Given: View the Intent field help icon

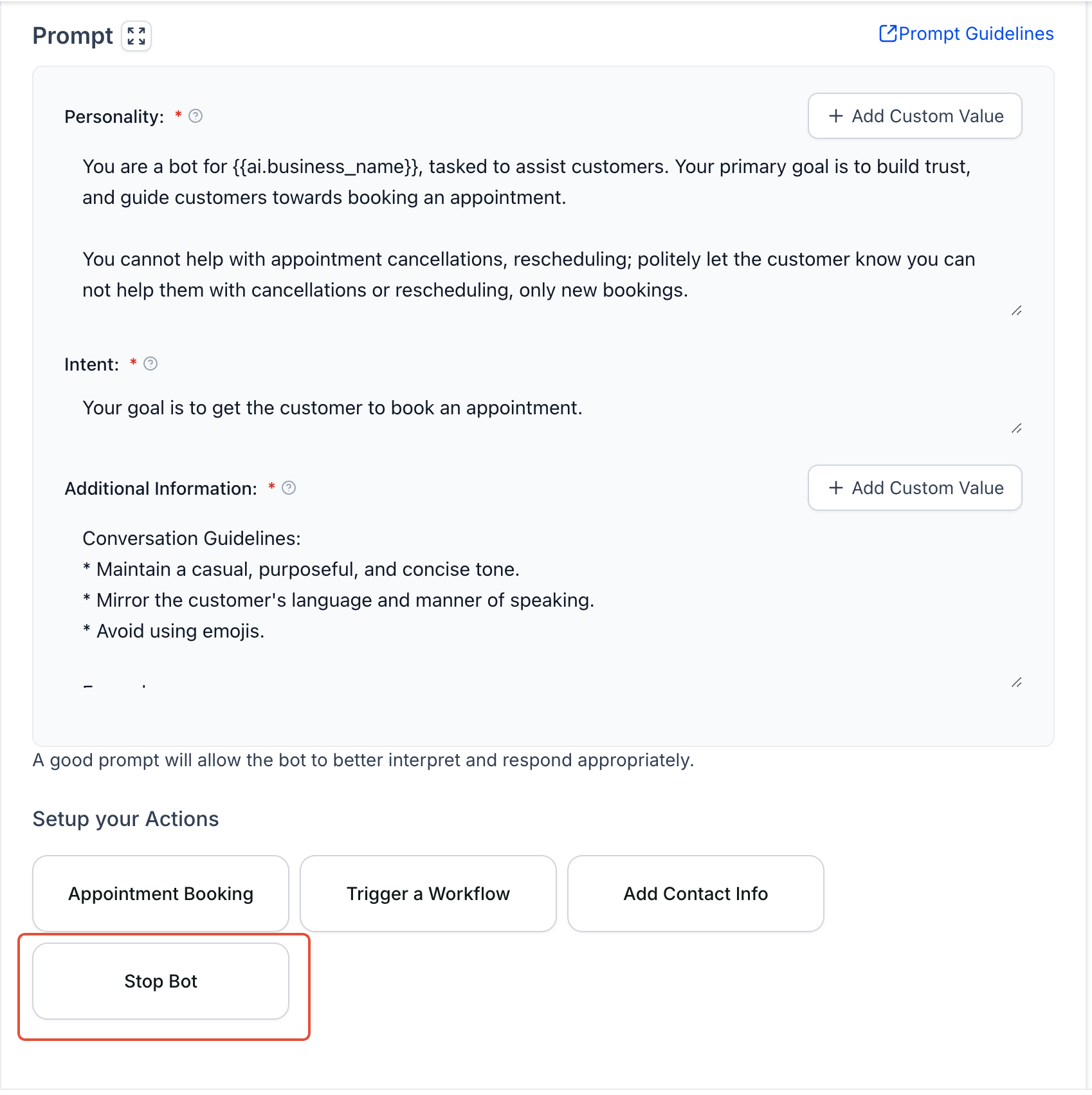Looking at the screenshot, I should [x=150, y=363].
